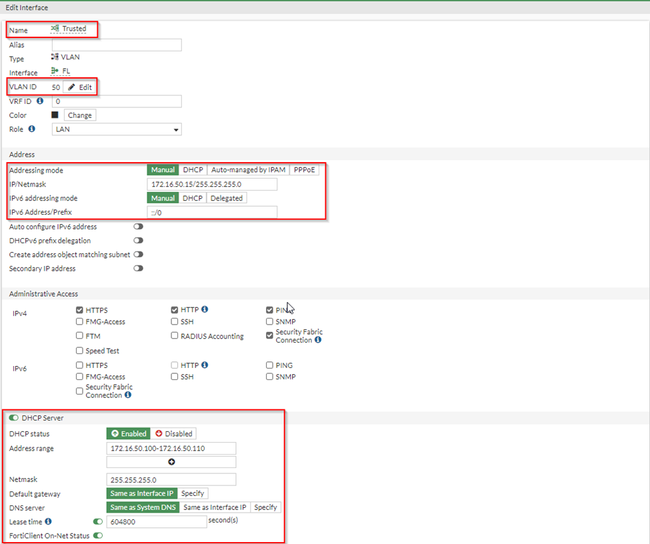Change the interface color
650x544 pixels.
click(x=80, y=115)
